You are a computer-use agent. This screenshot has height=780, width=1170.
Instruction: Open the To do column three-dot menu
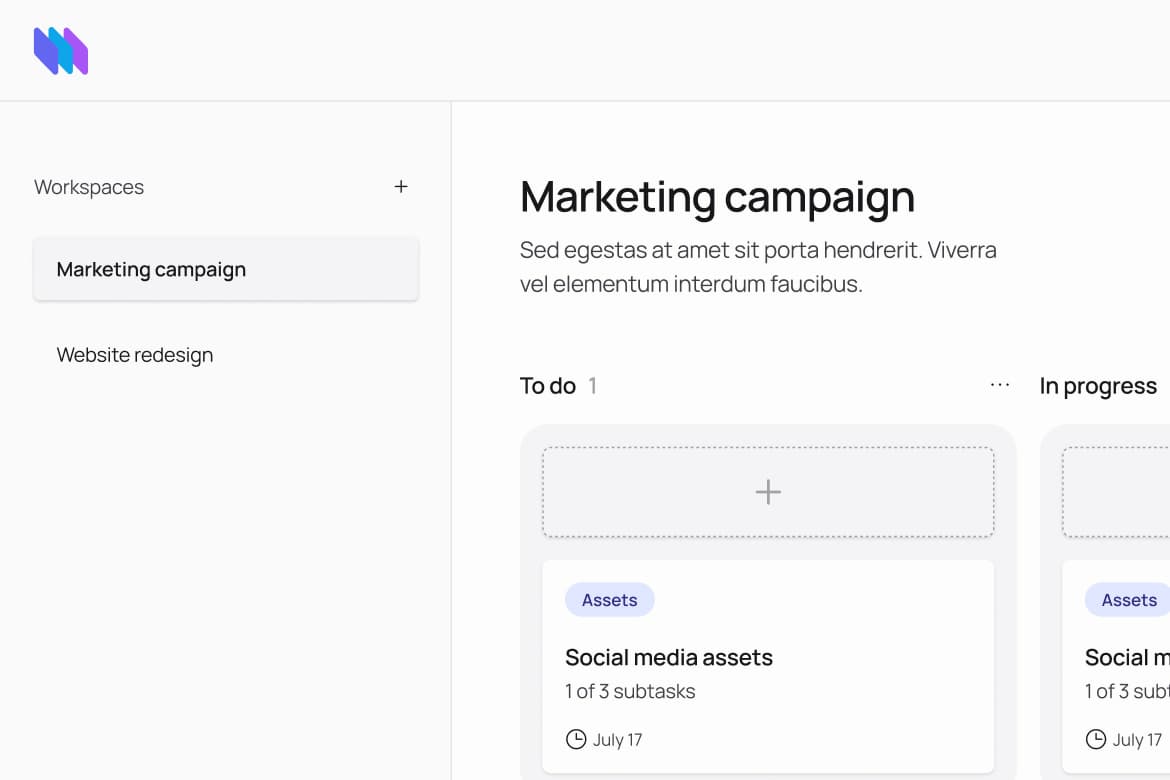tap(999, 386)
